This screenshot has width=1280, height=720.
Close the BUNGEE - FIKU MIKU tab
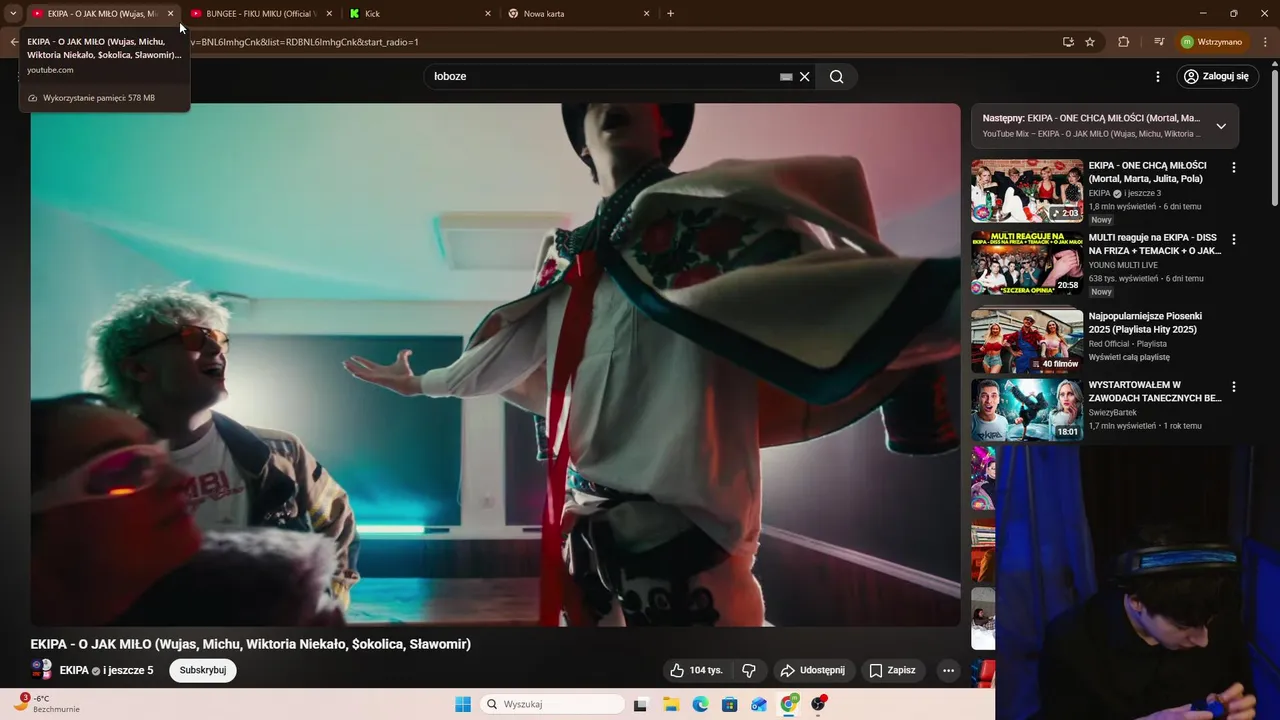(329, 13)
